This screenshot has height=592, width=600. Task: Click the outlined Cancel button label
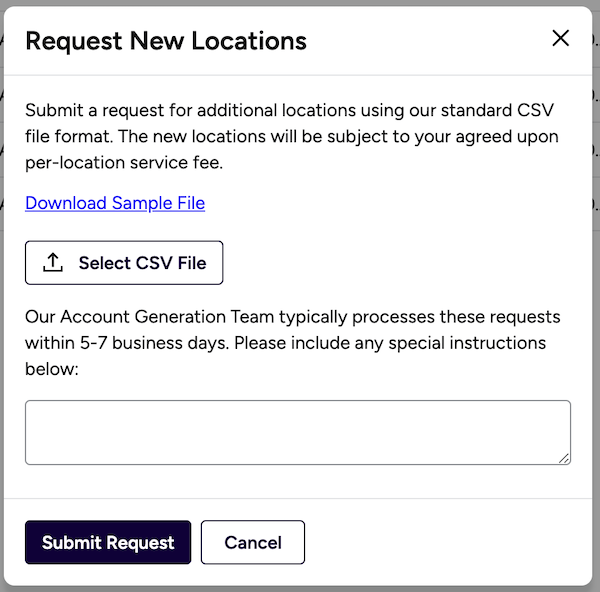pyautogui.click(x=253, y=543)
